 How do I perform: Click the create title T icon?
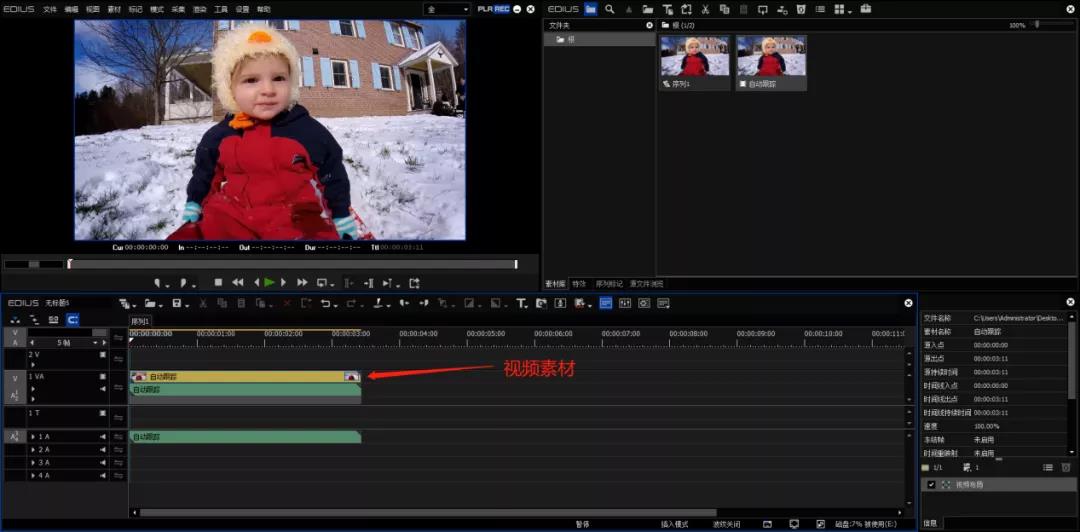(522, 303)
